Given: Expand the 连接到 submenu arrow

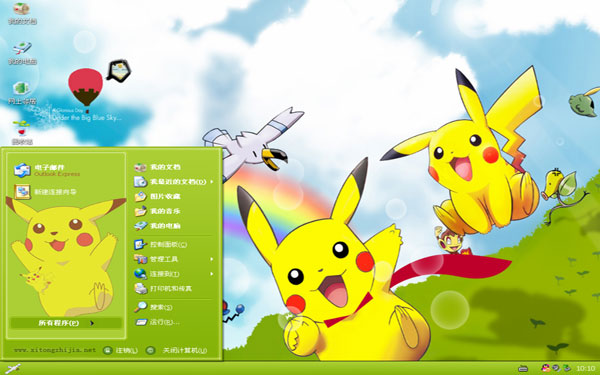Looking at the screenshot, I should (x=212, y=274).
